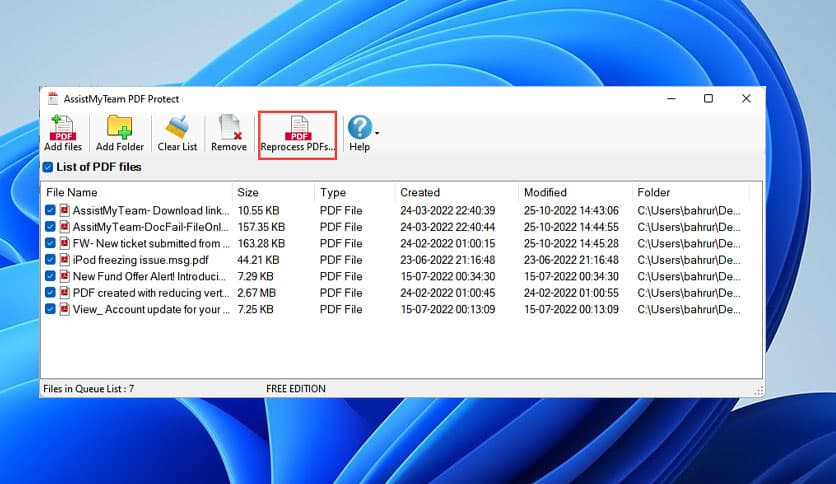The height and width of the screenshot is (484, 836).
Task: Uncheck New Fund Offer Alert file checkbox
Action: pyautogui.click(x=50, y=276)
